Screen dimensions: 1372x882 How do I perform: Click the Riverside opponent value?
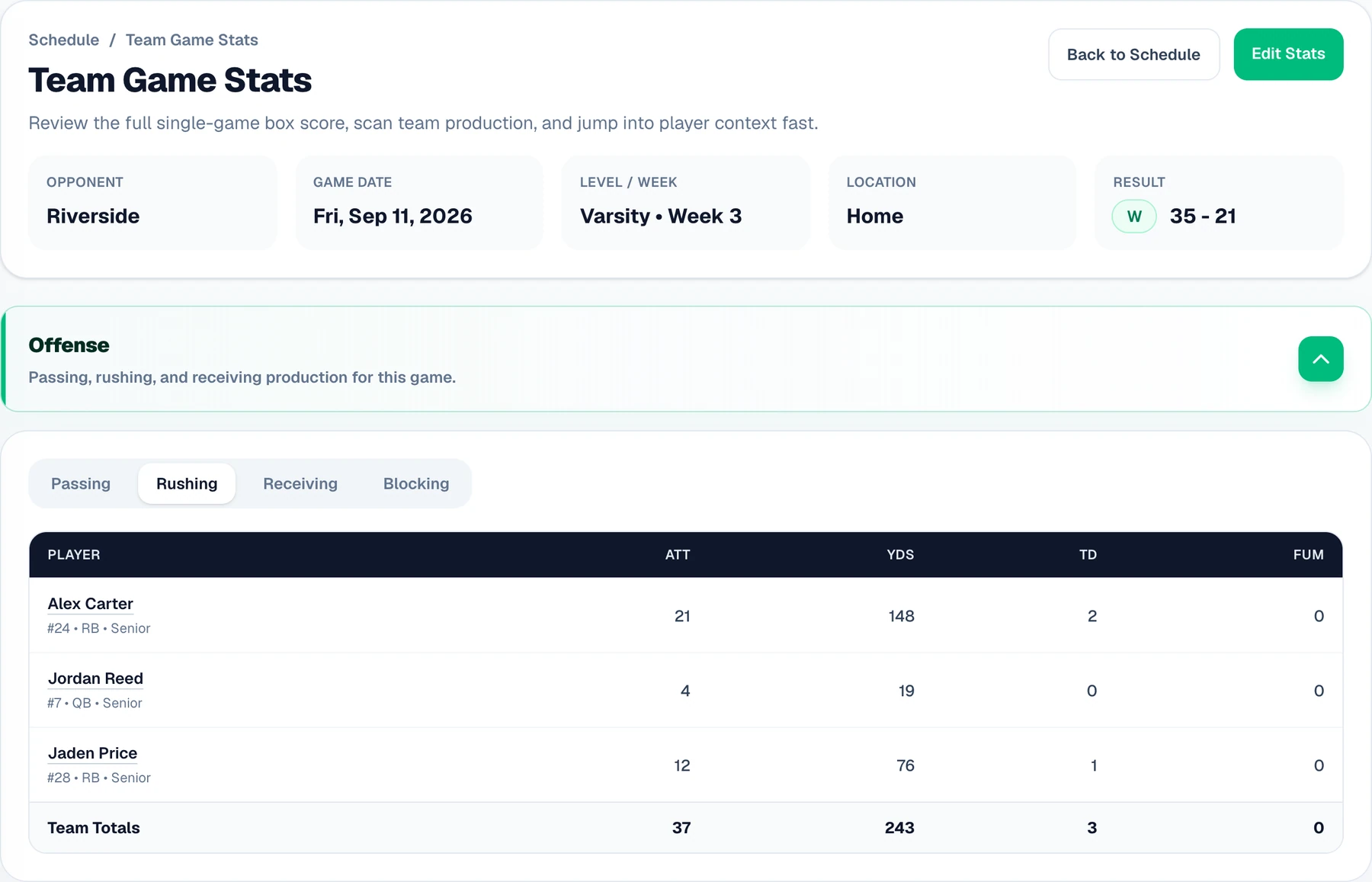[93, 216]
